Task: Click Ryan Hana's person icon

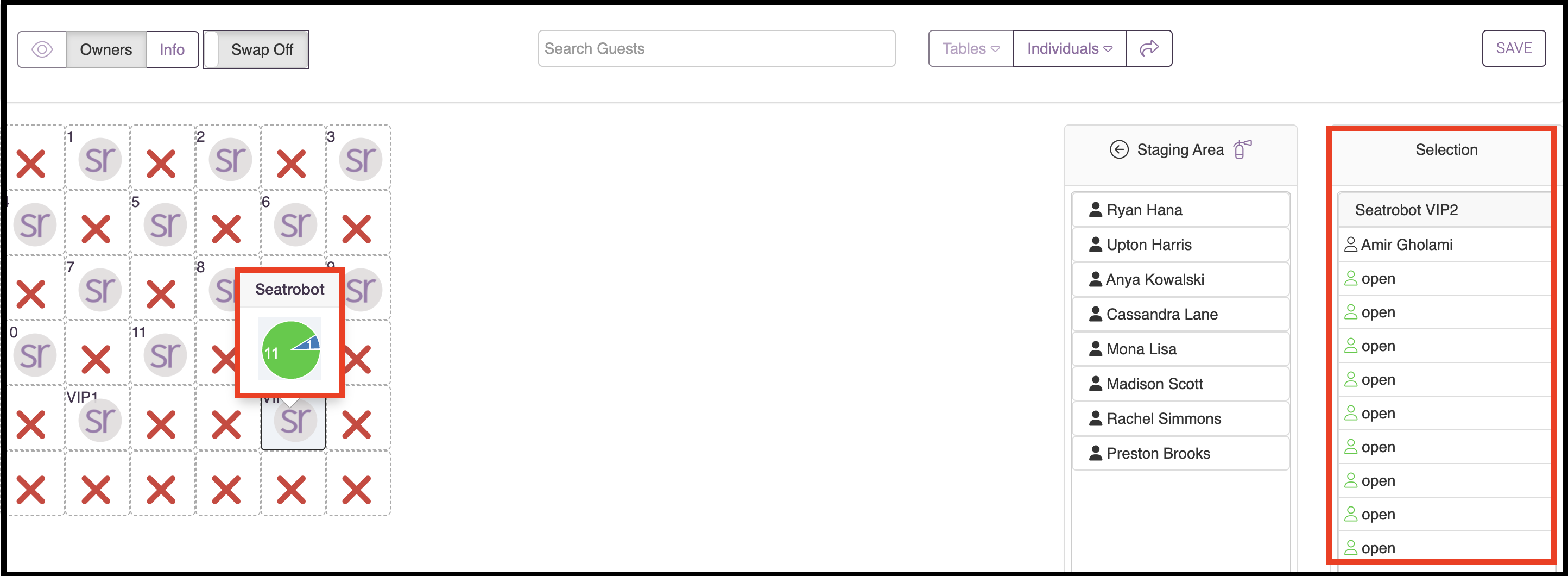Action: click(1095, 210)
